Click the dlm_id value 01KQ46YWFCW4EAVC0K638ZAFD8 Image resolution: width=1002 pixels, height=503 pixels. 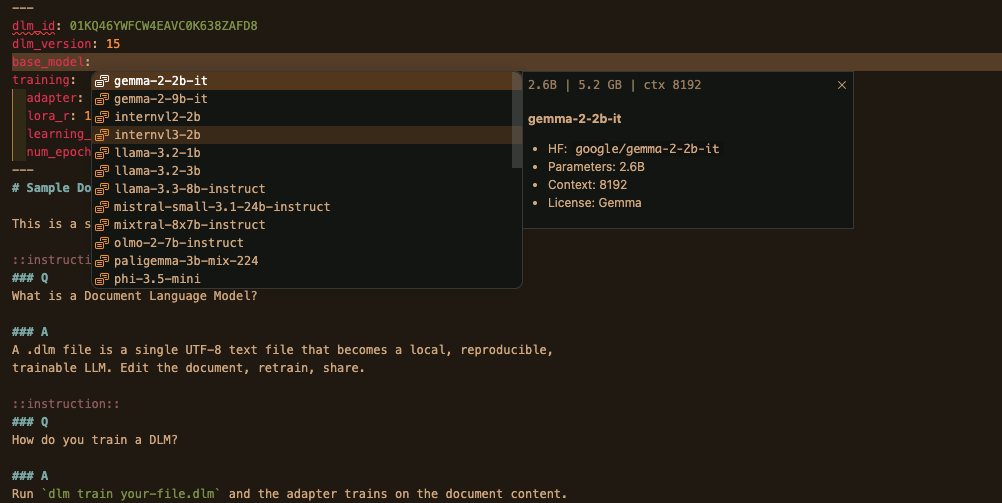pyautogui.click(x=164, y=26)
